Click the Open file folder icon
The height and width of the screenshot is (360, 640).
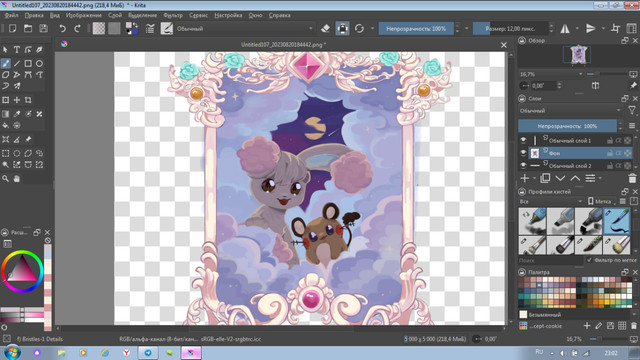(28, 29)
